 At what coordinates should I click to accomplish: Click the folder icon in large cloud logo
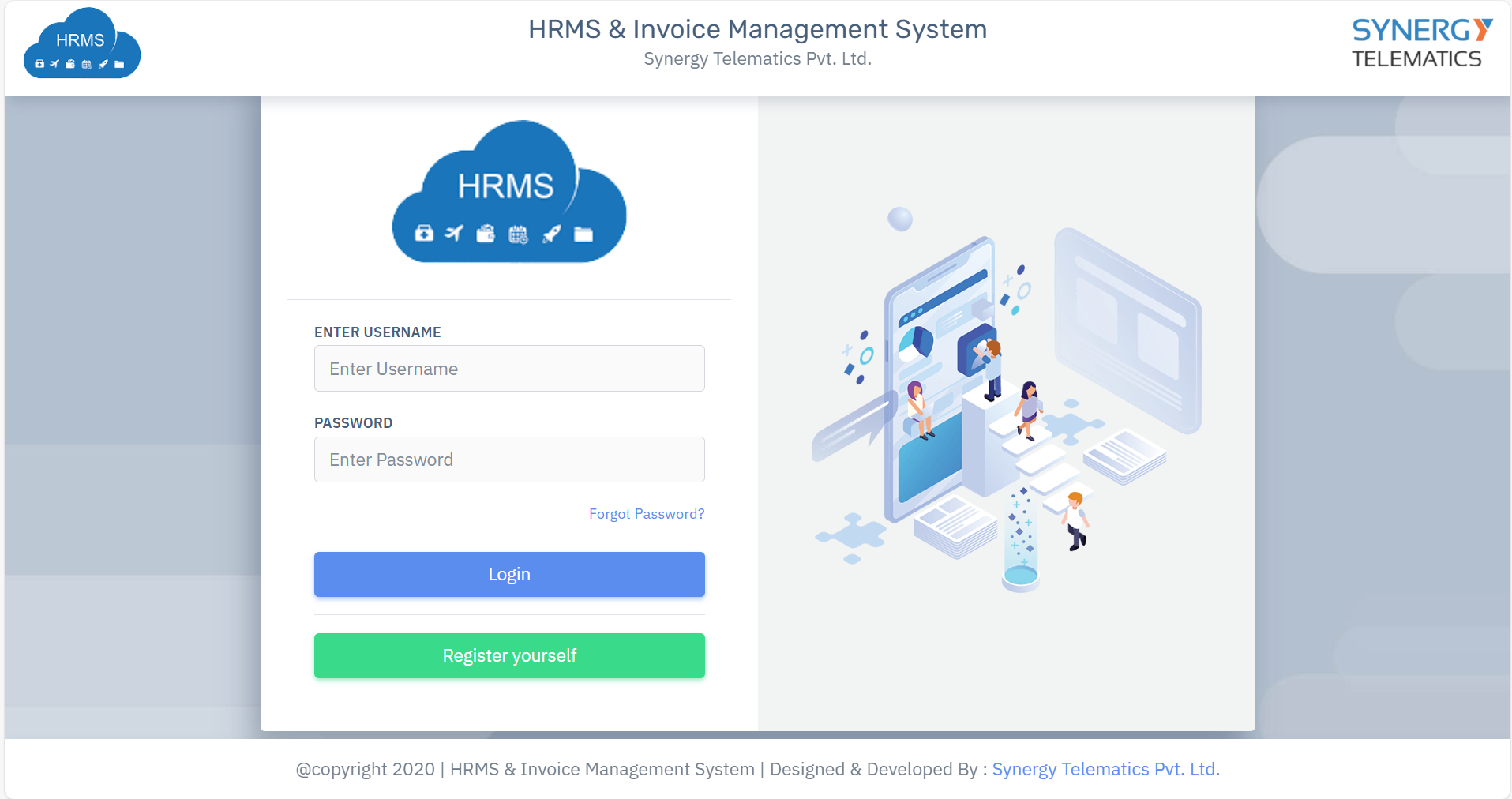coord(583,234)
